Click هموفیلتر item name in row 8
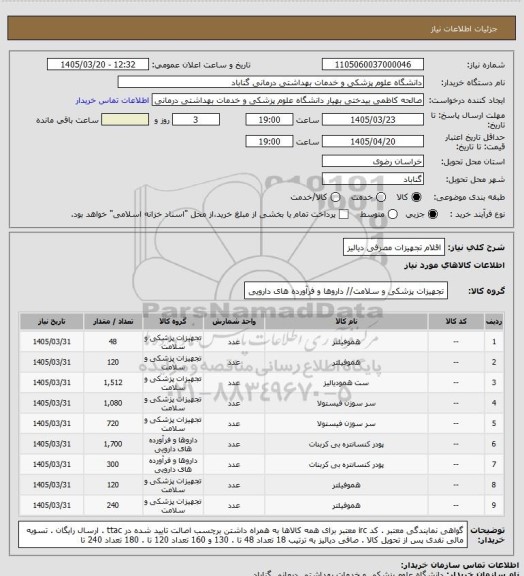The image size is (524, 576). click(x=346, y=485)
